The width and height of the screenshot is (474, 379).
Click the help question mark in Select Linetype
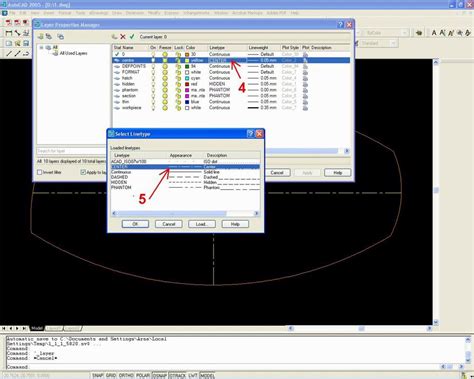coord(250,134)
